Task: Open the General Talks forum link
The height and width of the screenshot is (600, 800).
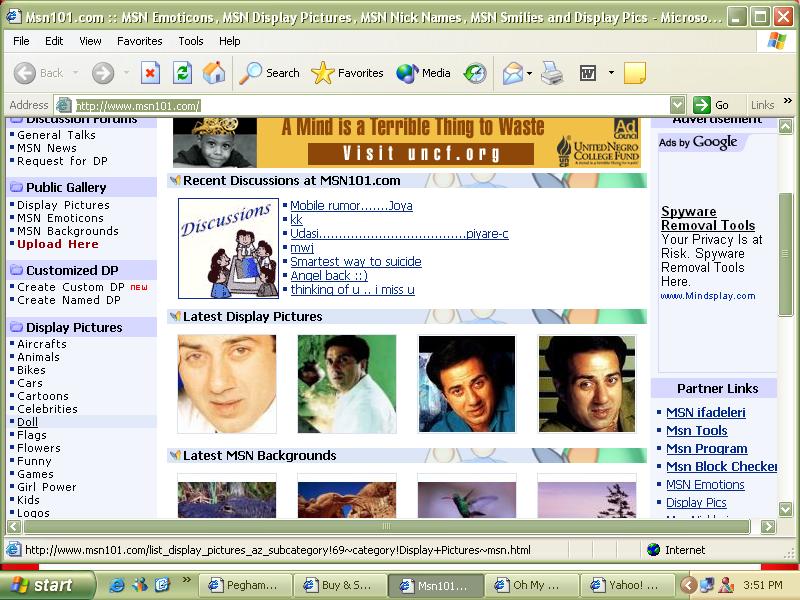Action: 56,135
